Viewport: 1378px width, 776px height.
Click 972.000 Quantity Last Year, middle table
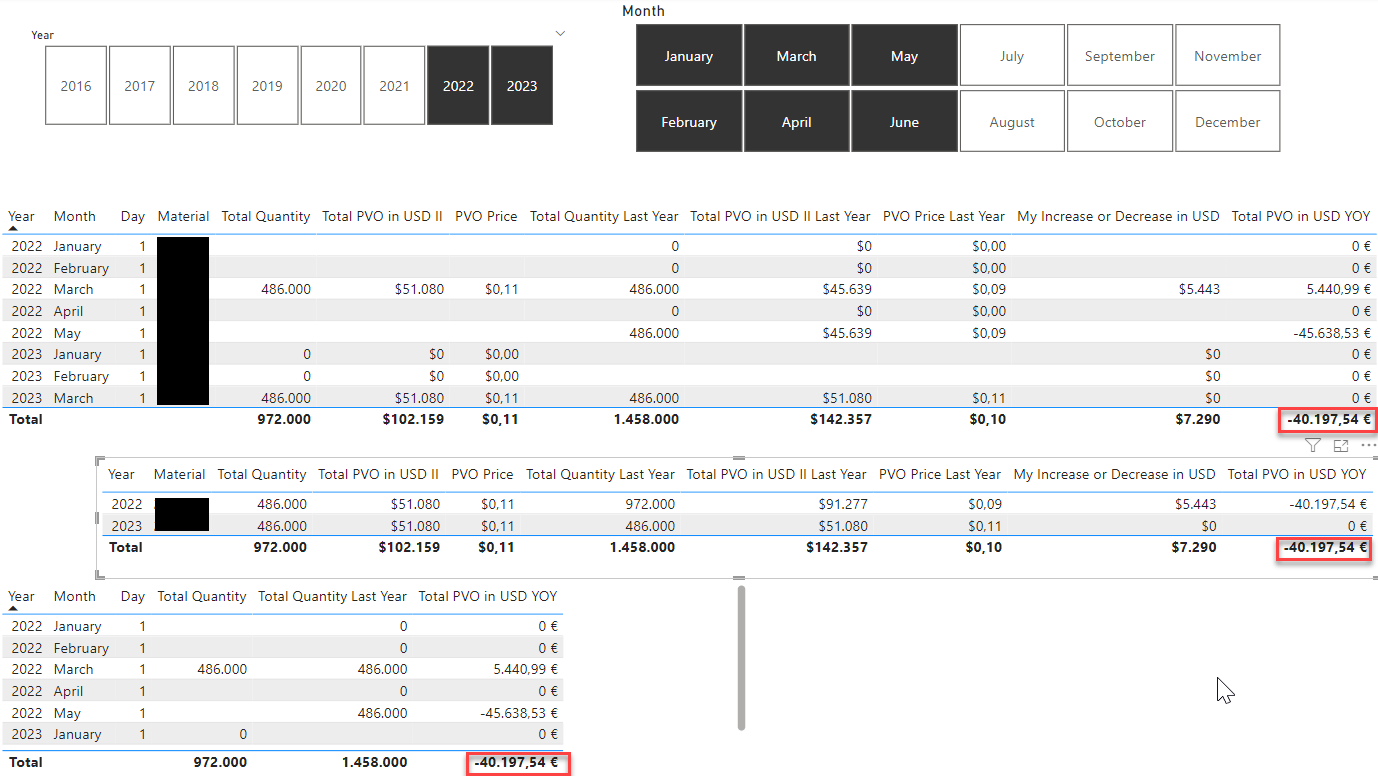(x=649, y=504)
